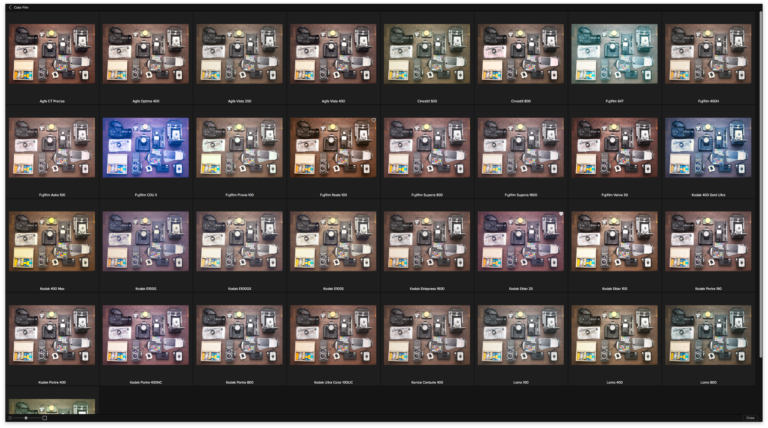Click the Close button at bottom right
The width and height of the screenshot is (768, 428).
pyautogui.click(x=750, y=418)
